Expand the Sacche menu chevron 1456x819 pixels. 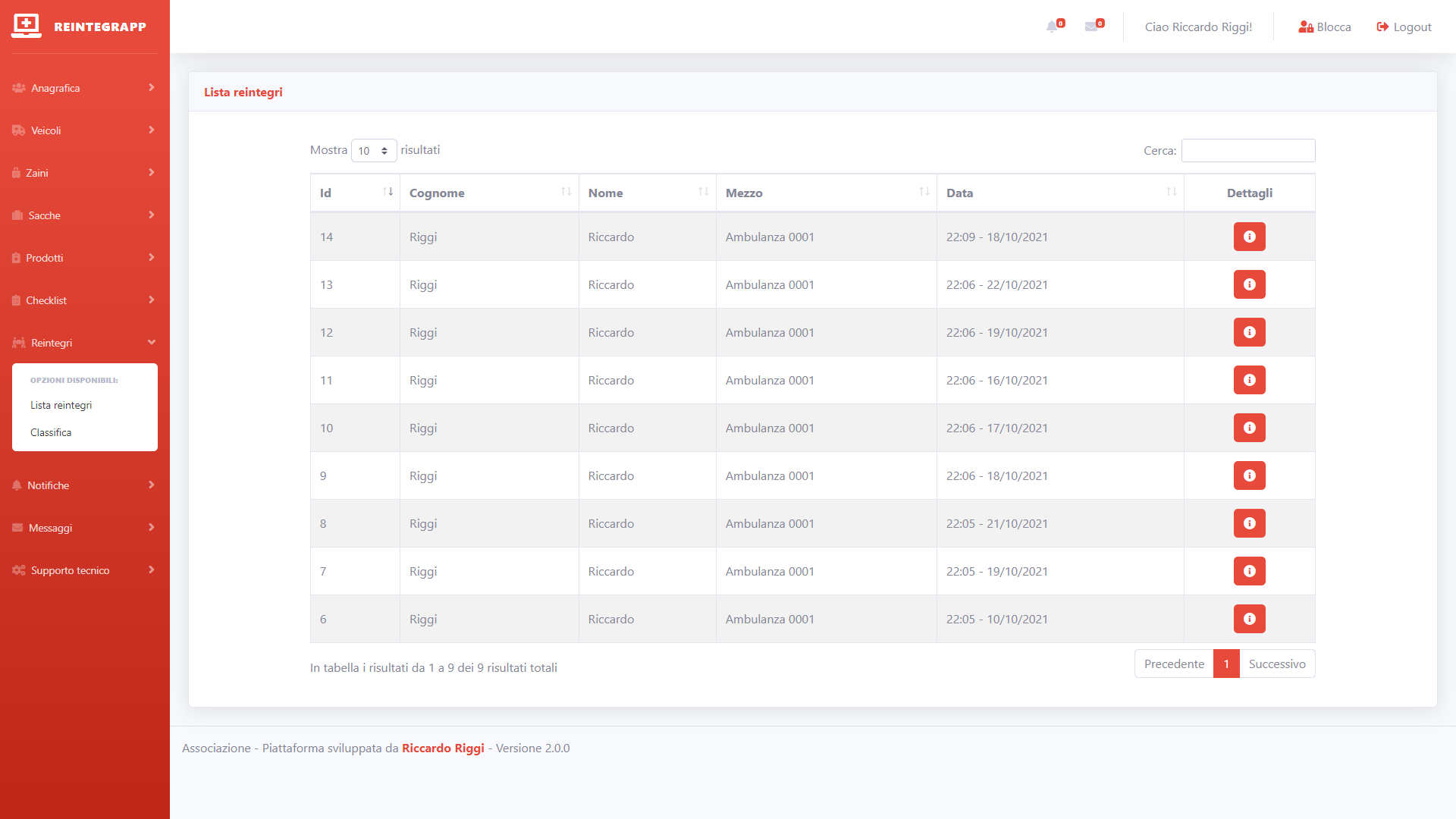click(x=152, y=215)
